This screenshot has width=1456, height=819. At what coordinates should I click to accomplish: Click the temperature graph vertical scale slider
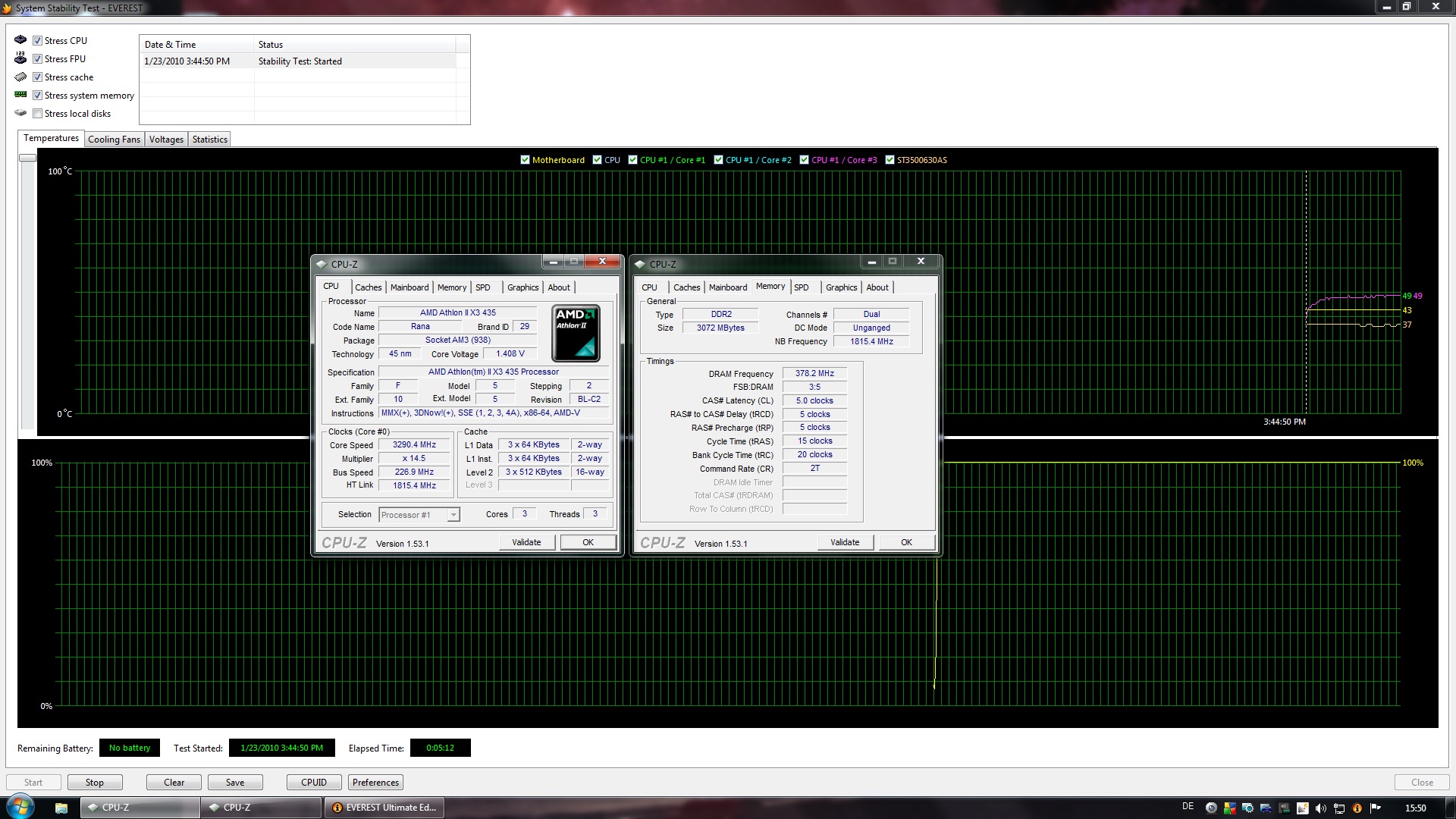(x=27, y=158)
